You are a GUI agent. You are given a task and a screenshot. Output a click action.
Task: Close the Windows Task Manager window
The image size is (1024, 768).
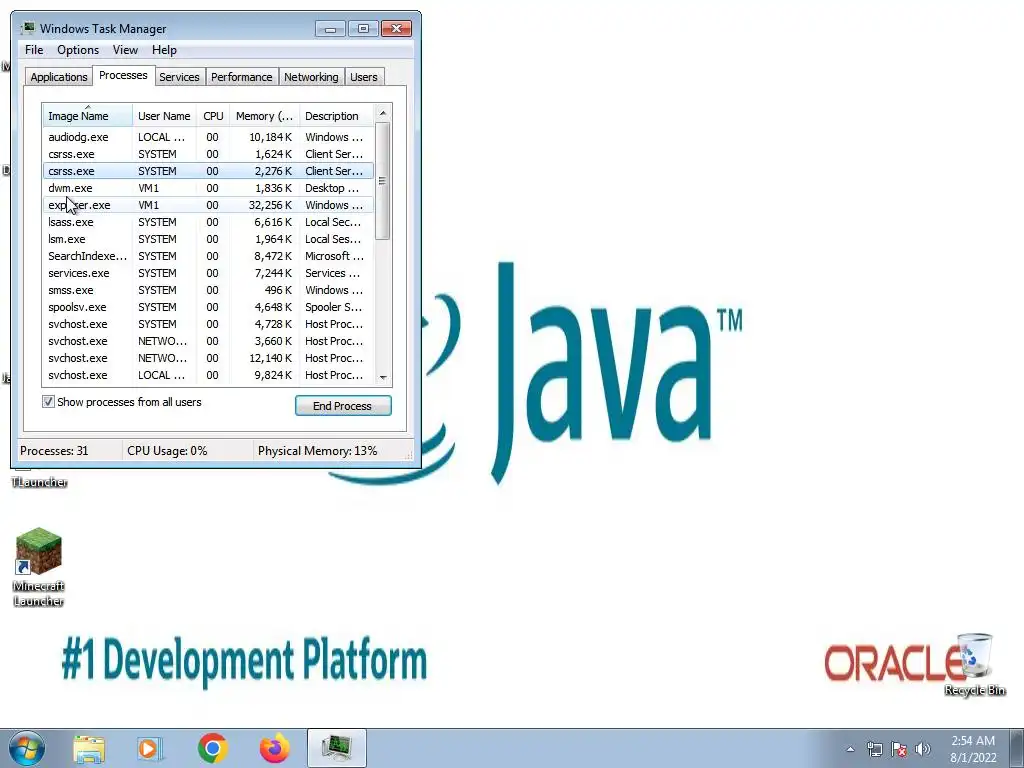(x=396, y=29)
